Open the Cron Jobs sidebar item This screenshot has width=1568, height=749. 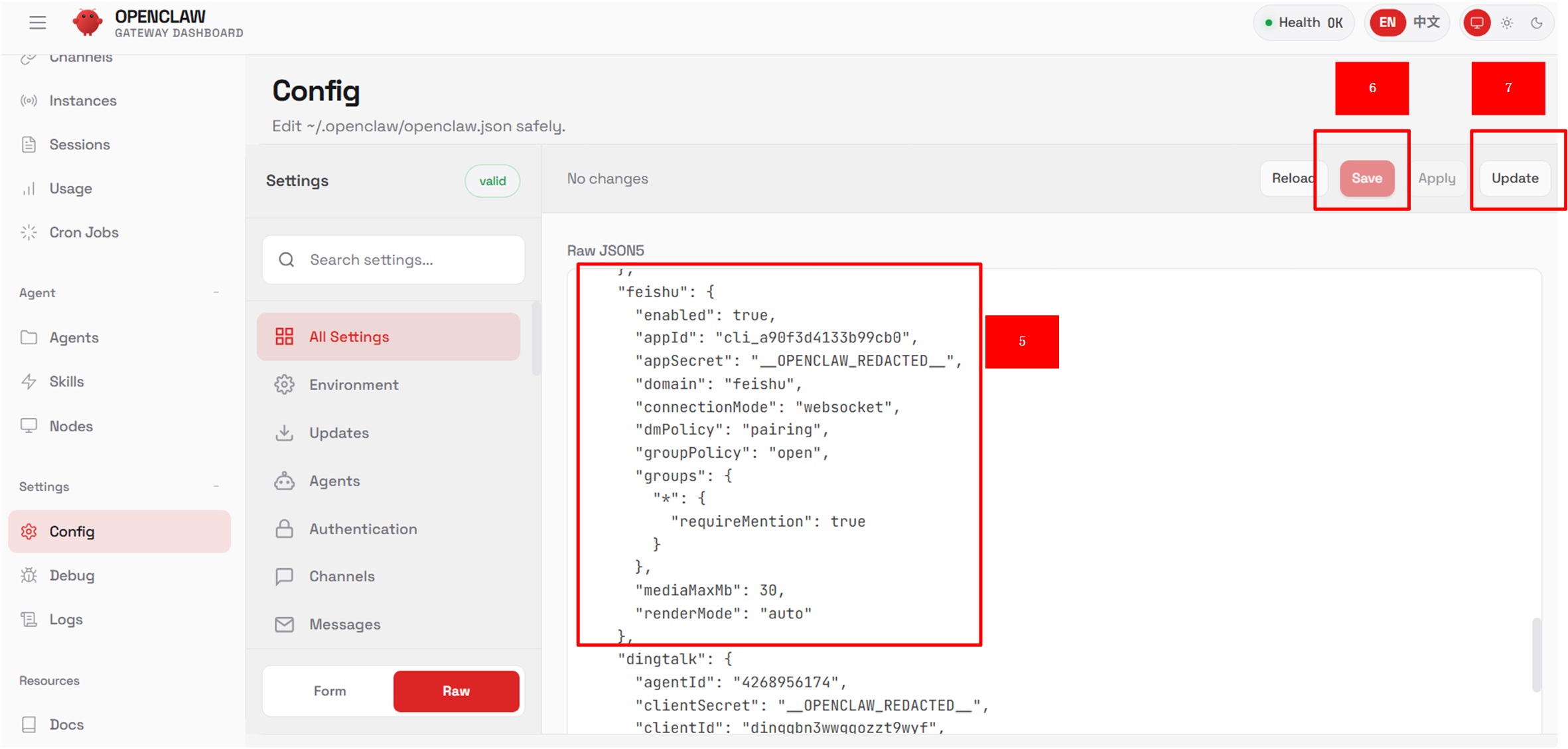pos(84,232)
